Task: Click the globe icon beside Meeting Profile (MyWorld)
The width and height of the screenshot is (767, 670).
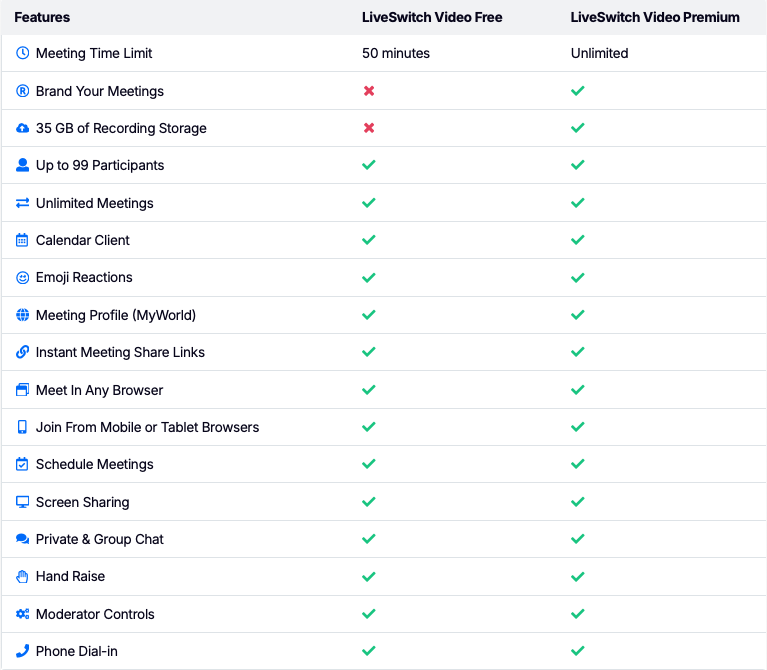Action: coord(23,315)
